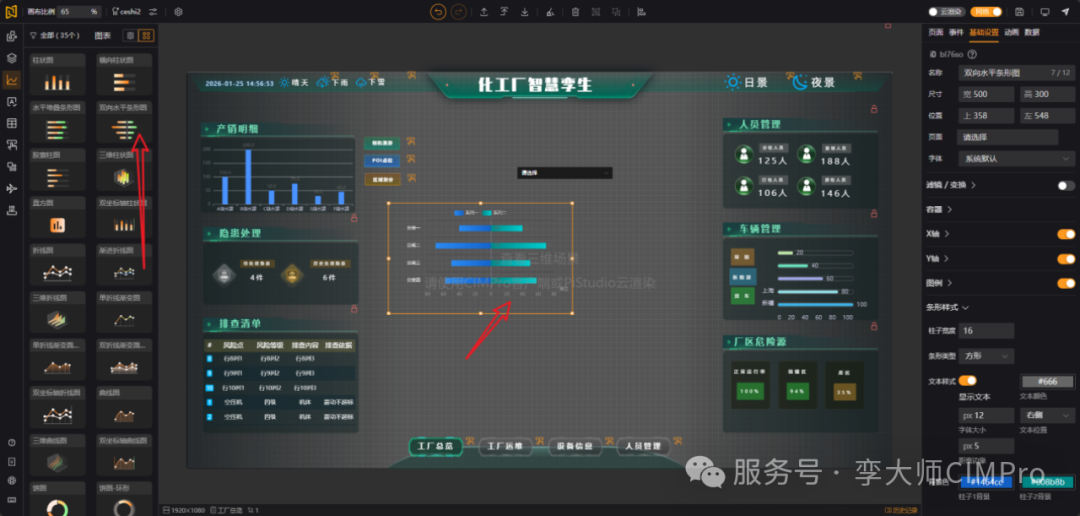Open the 文本位置 右侧 dropdown
The height and width of the screenshot is (516, 1080).
pos(1047,415)
